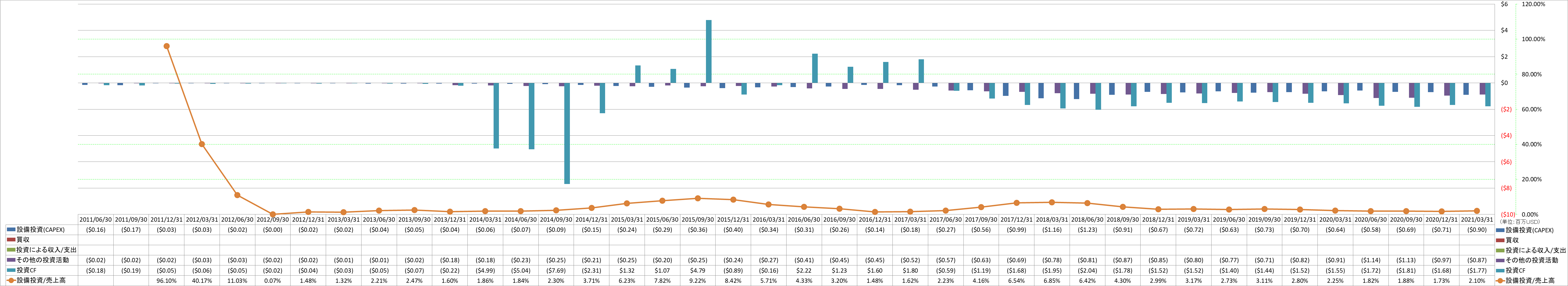Viewport: 1568px width, 286px height.
Task: Click the $4.79 投資CF cell under 2015/09/30
Action: [698, 271]
